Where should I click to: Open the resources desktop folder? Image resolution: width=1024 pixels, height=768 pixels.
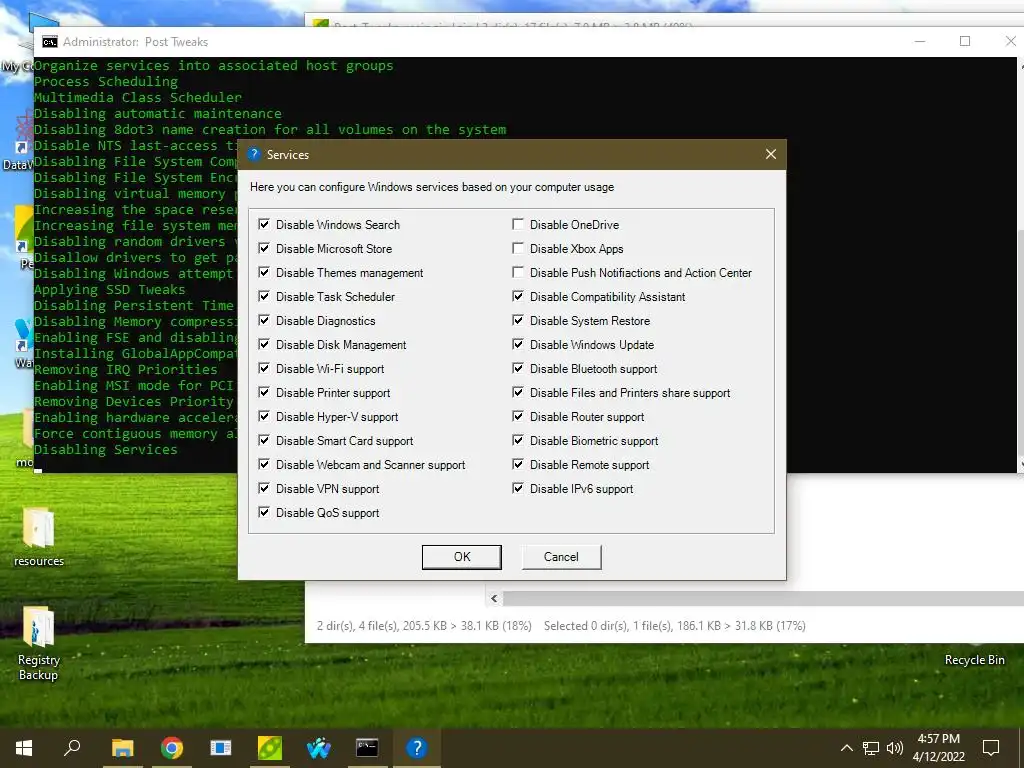click(x=39, y=537)
